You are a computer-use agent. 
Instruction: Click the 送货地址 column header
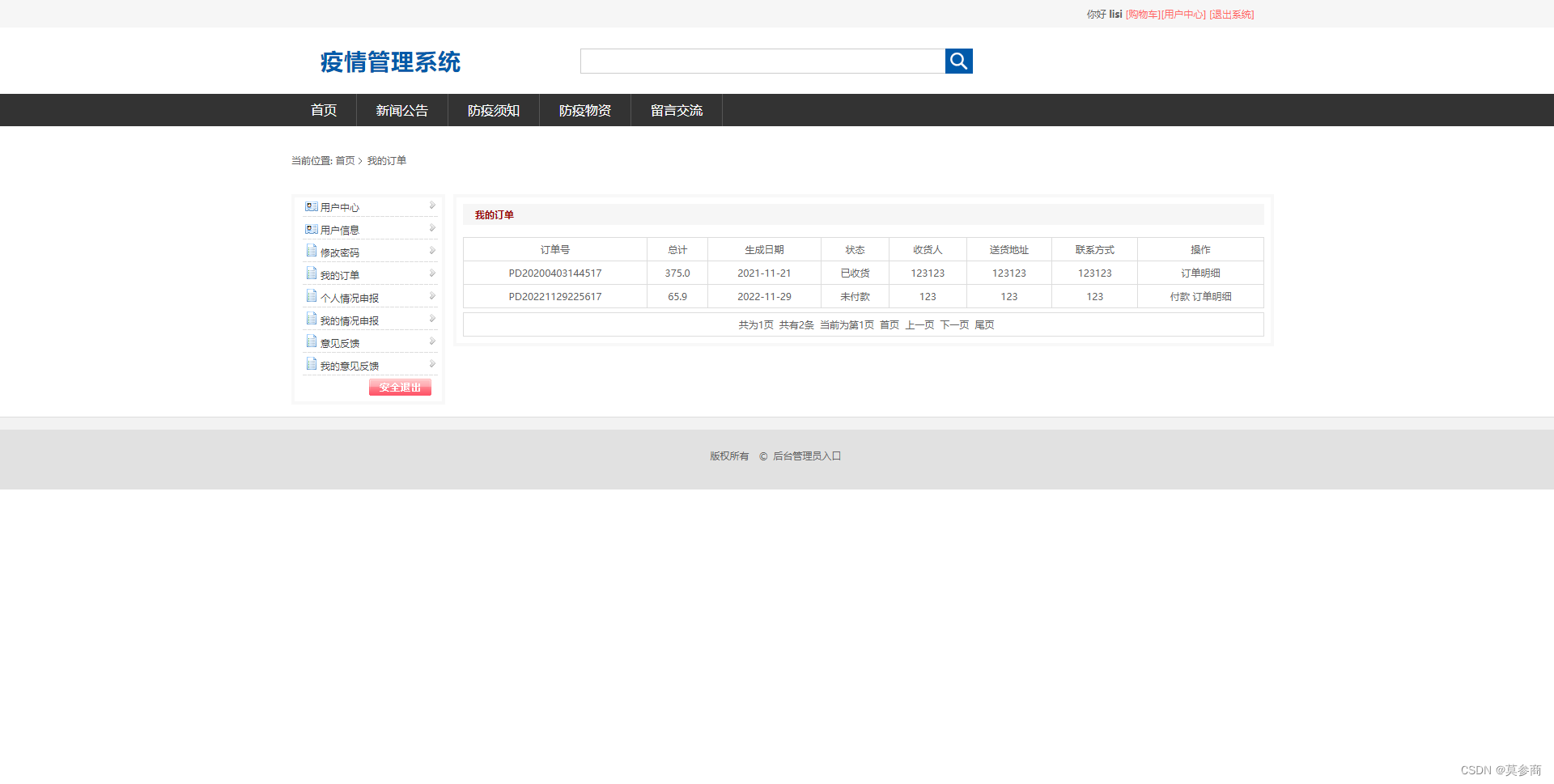[x=1008, y=250]
